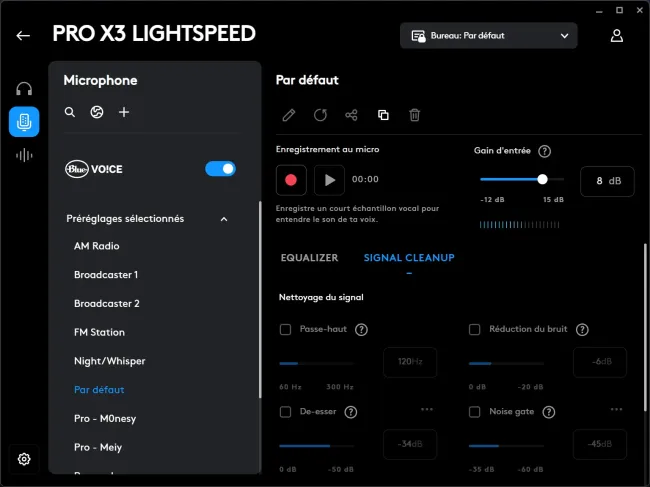Viewport: 650px width, 487px height.
Task: Click the pencil edit preset icon
Action: pos(289,115)
